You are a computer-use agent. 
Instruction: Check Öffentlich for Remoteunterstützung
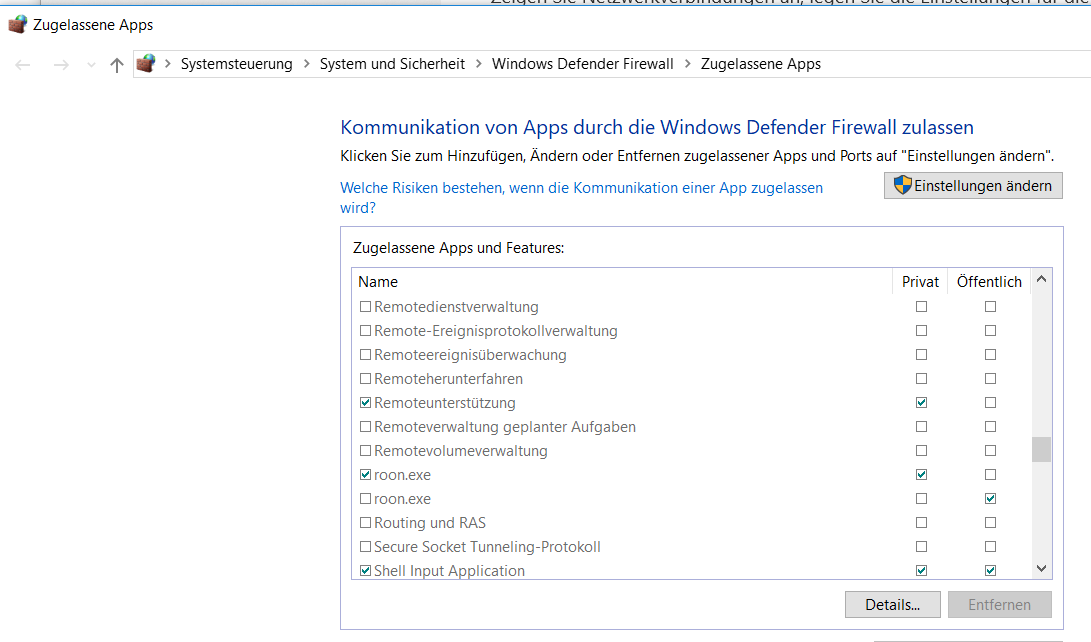[x=990, y=403]
